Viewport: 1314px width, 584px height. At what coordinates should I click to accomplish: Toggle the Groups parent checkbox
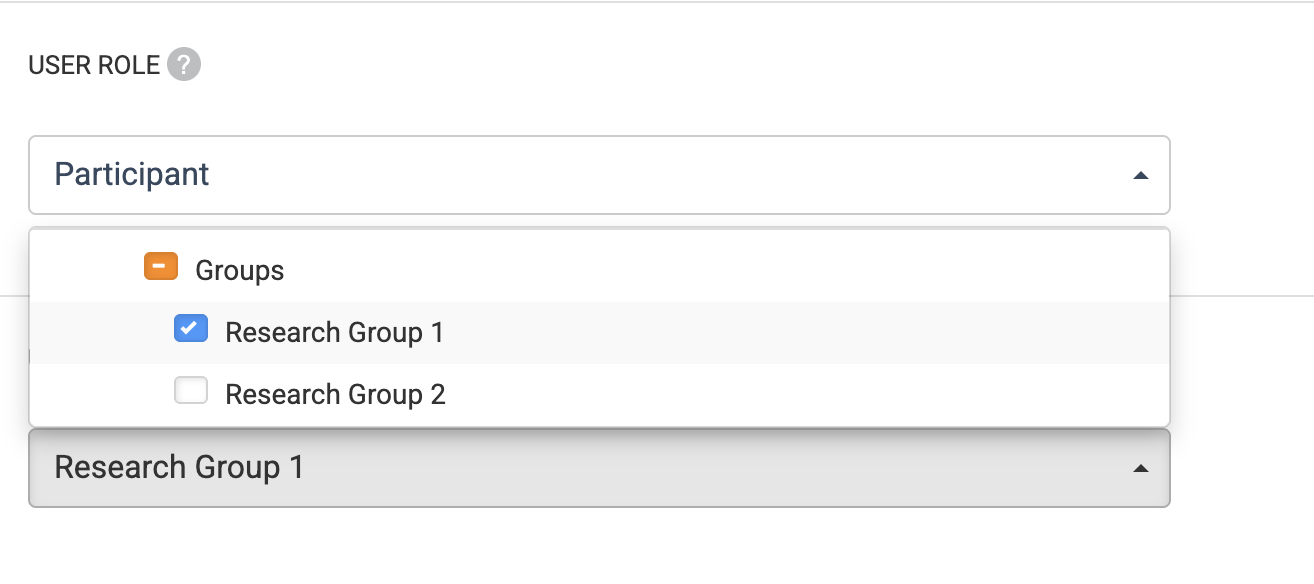pyautogui.click(x=161, y=268)
